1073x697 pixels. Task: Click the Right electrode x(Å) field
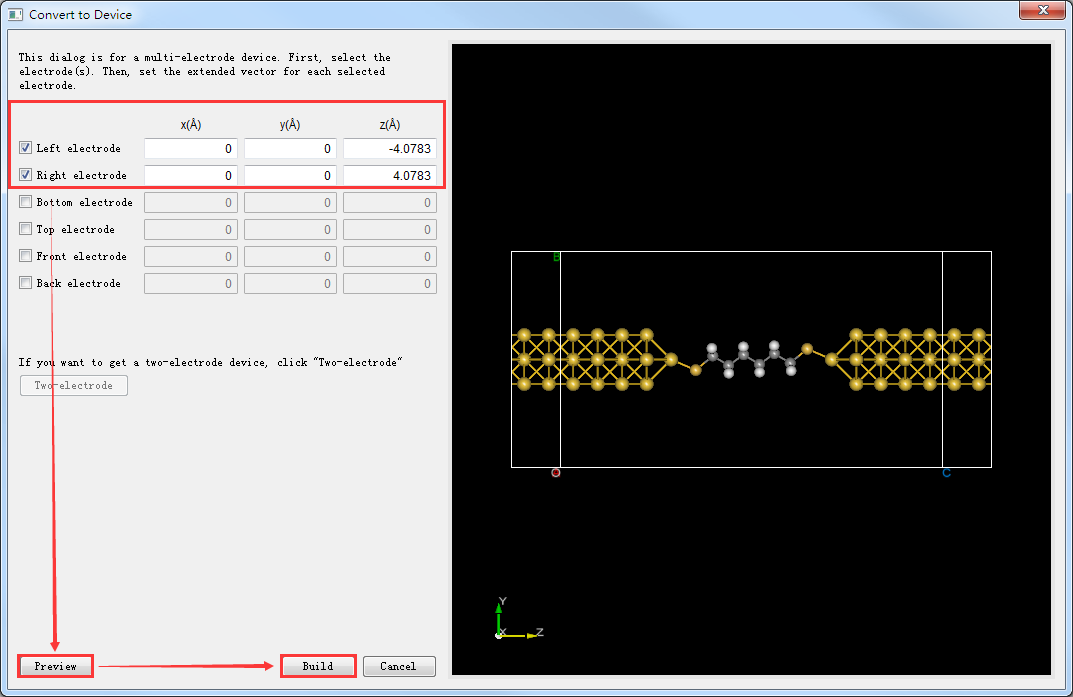coord(191,176)
